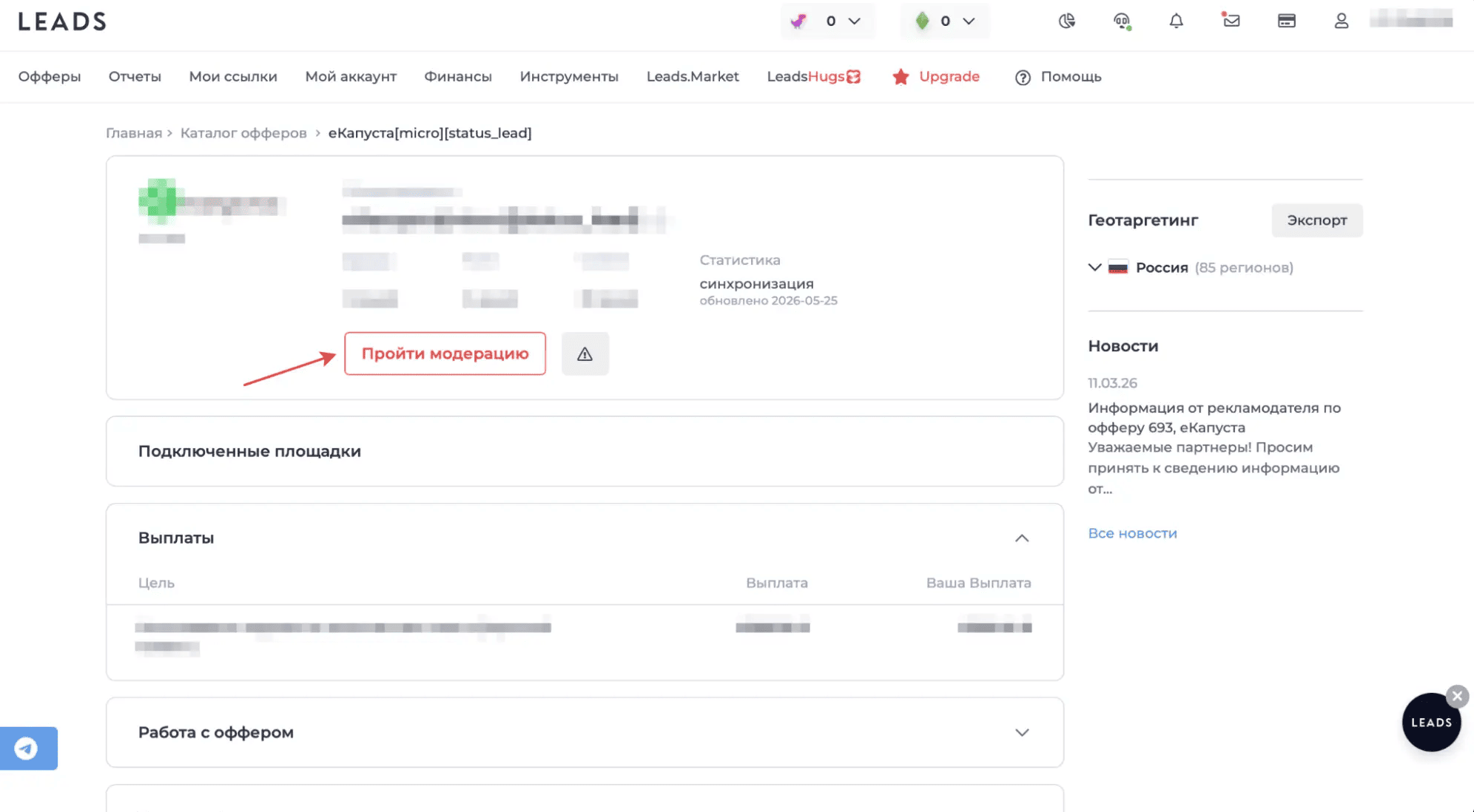Open the Мой аккаунт menu

pyautogui.click(x=351, y=77)
